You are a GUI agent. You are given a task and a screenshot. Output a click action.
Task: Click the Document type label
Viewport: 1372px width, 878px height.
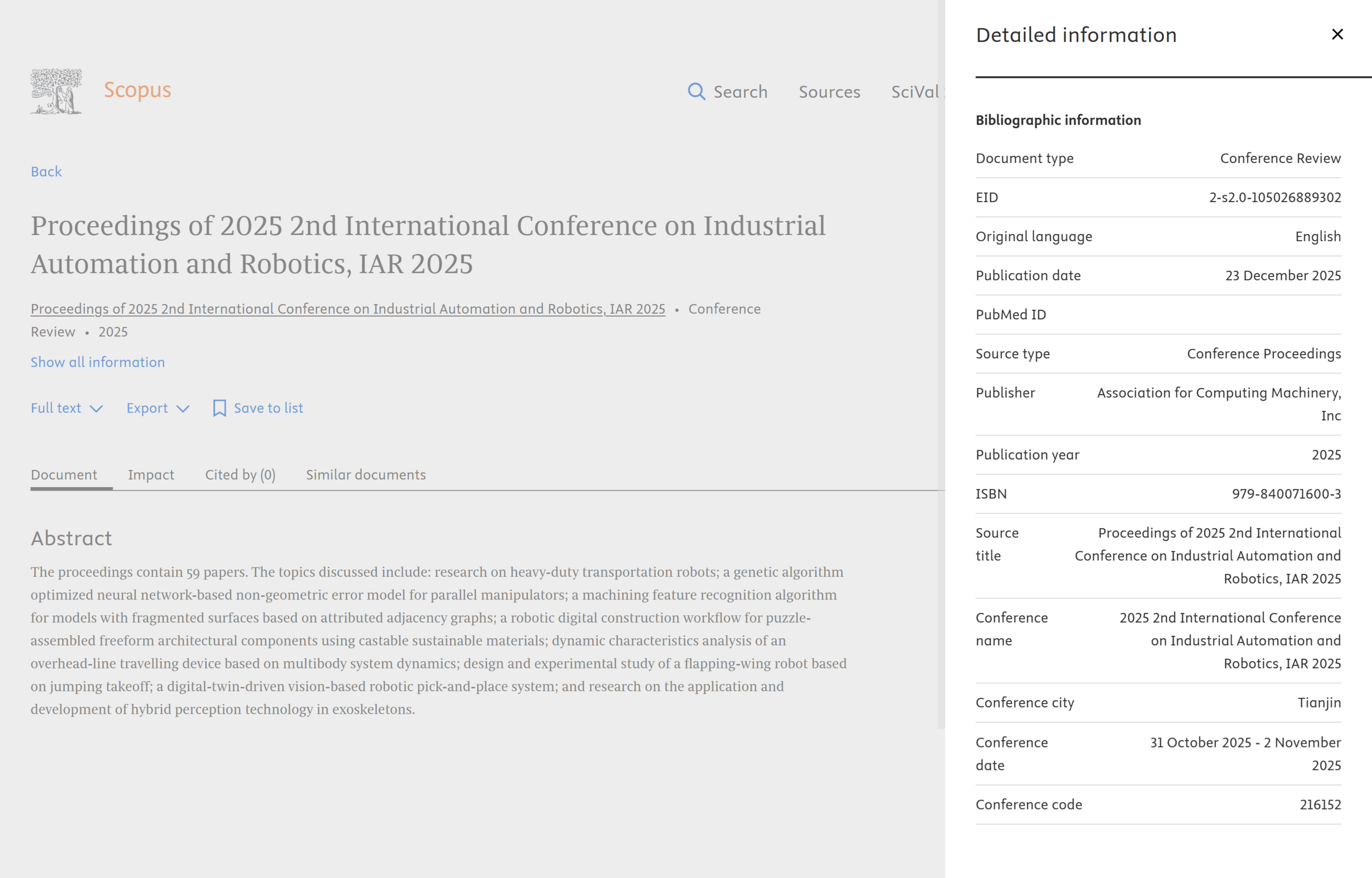[x=1024, y=158]
